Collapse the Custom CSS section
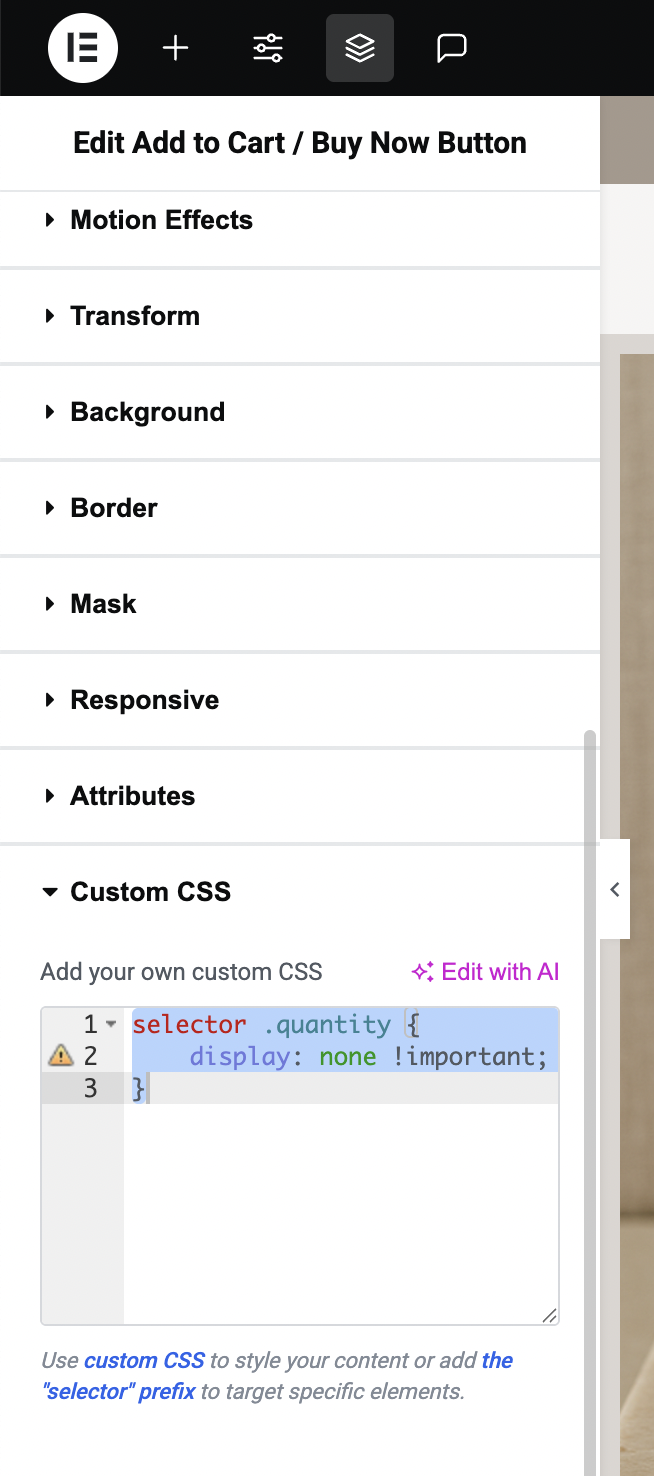 (300, 892)
